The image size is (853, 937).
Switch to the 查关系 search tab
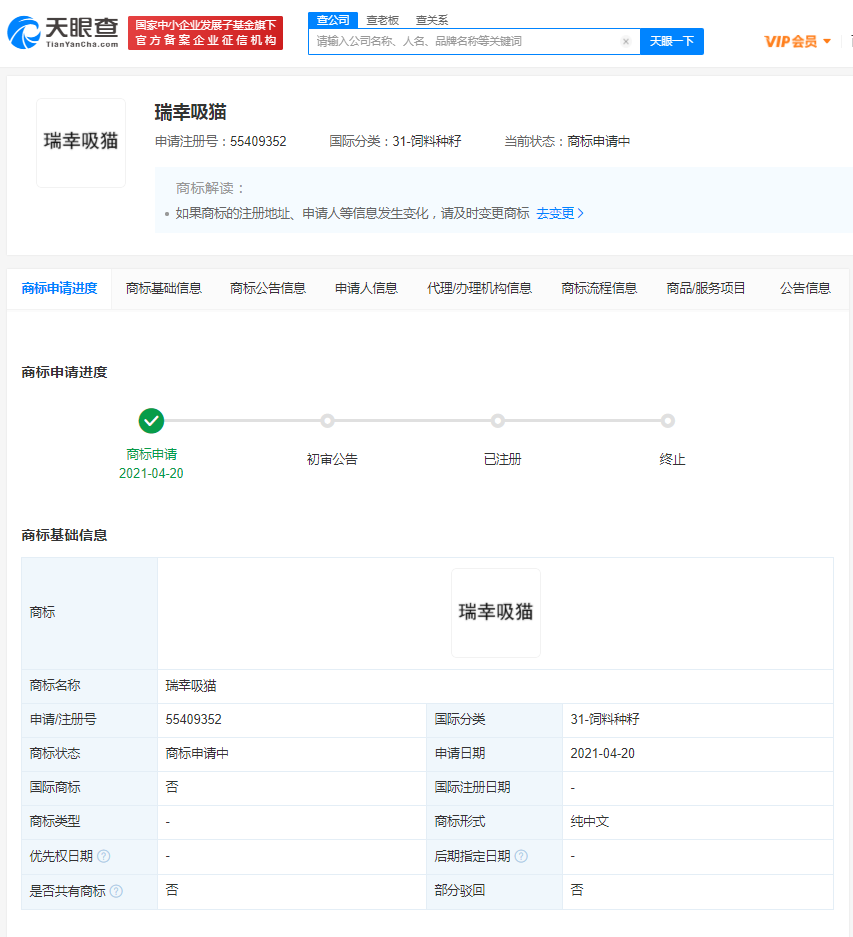click(432, 19)
